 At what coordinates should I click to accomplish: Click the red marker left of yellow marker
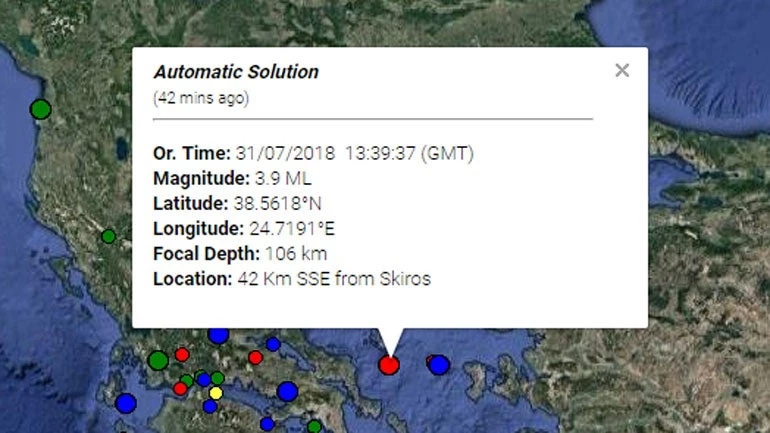180,389
